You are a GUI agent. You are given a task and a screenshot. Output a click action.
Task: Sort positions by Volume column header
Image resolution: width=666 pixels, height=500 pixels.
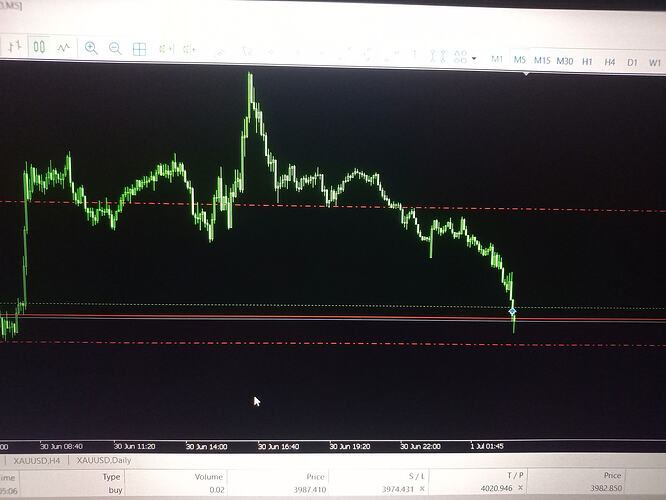tap(209, 477)
